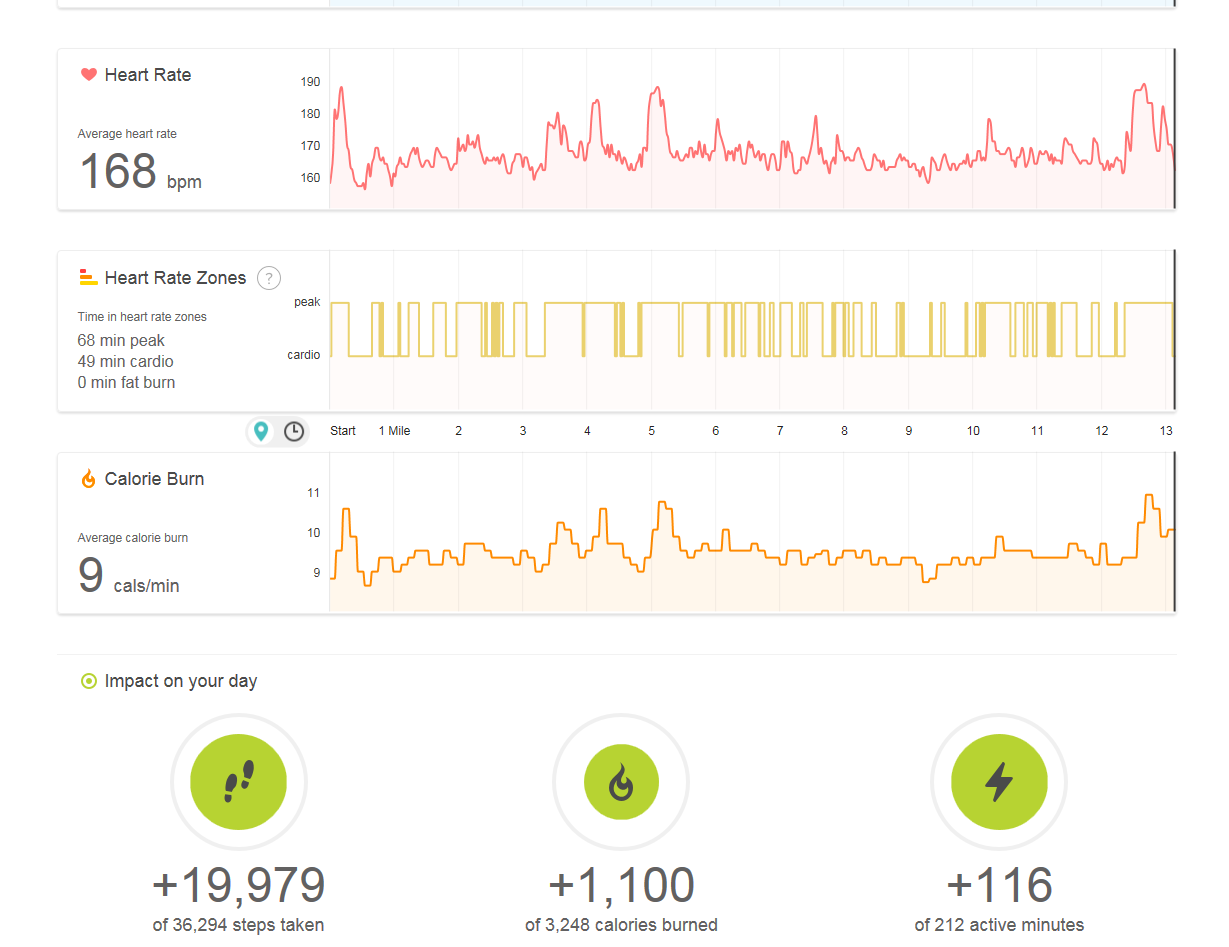
Task: Click the red heart icon beside Heart Rate
Action: (x=88, y=75)
